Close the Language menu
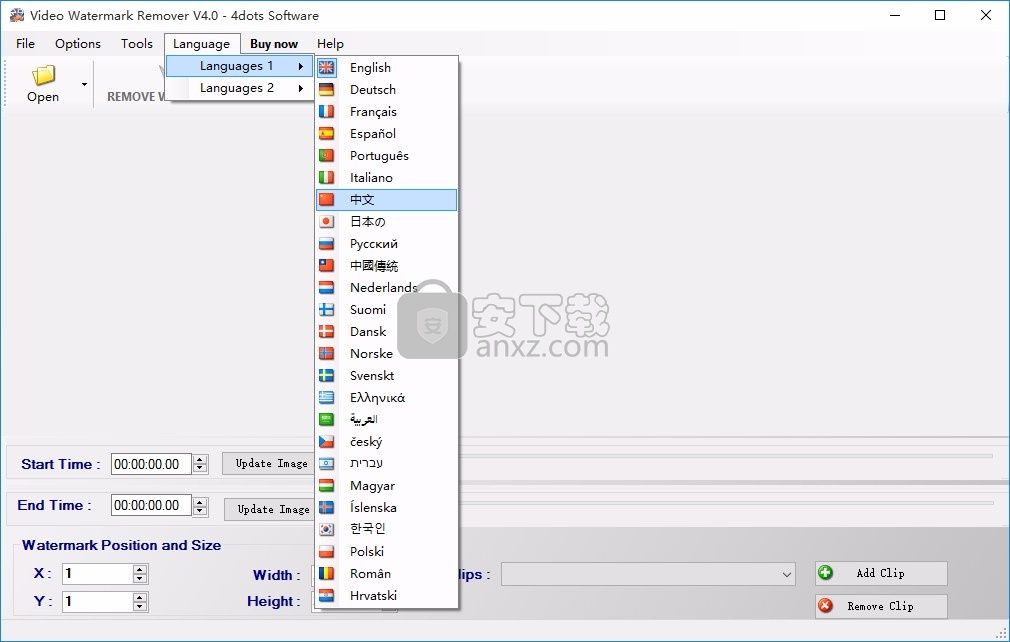The width and height of the screenshot is (1010, 642). coord(202,44)
